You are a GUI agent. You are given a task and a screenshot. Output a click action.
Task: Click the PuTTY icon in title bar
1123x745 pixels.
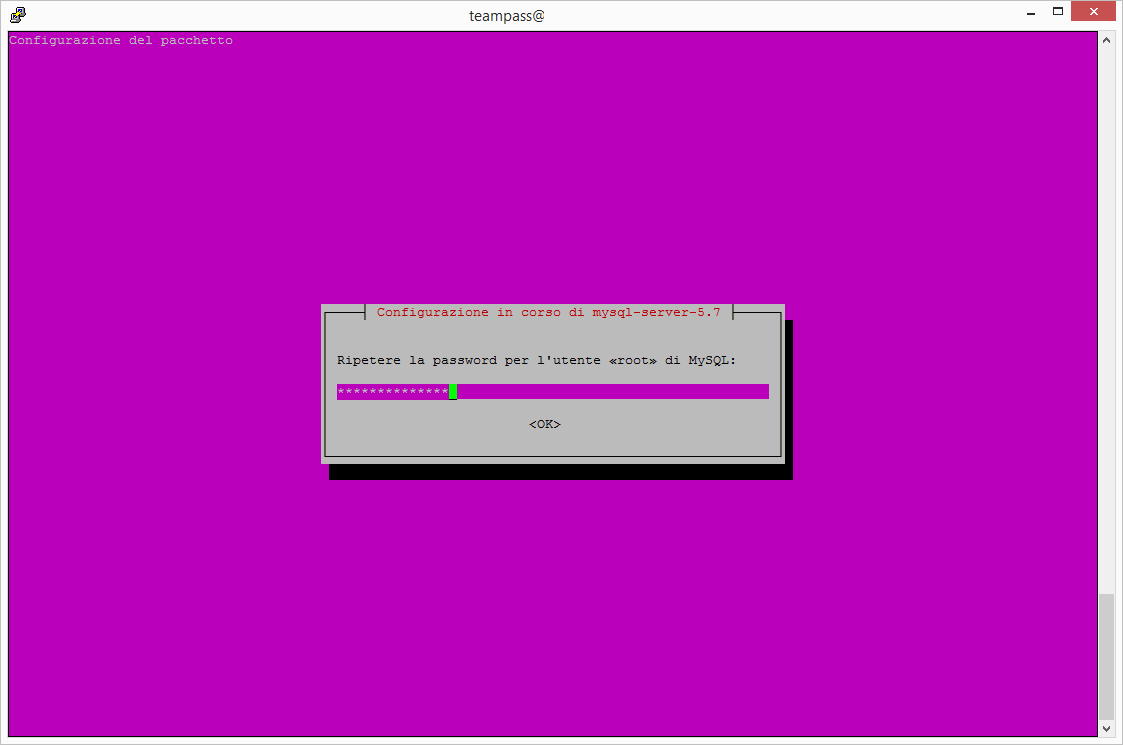[x=18, y=14]
